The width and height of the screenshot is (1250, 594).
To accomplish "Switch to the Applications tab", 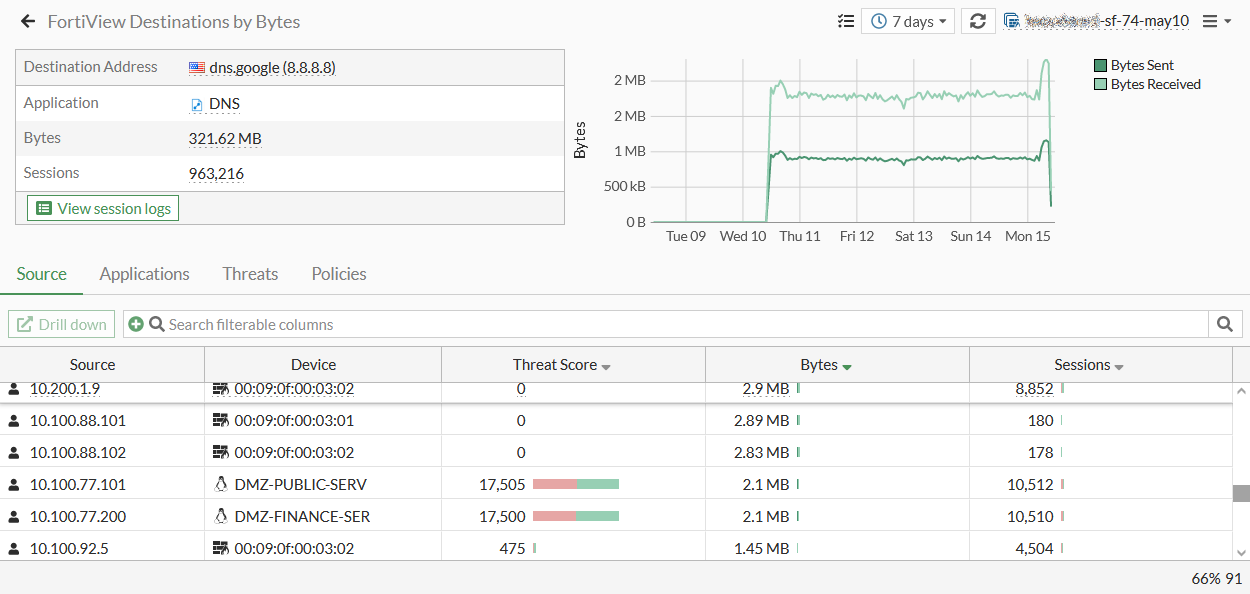I will [x=144, y=274].
